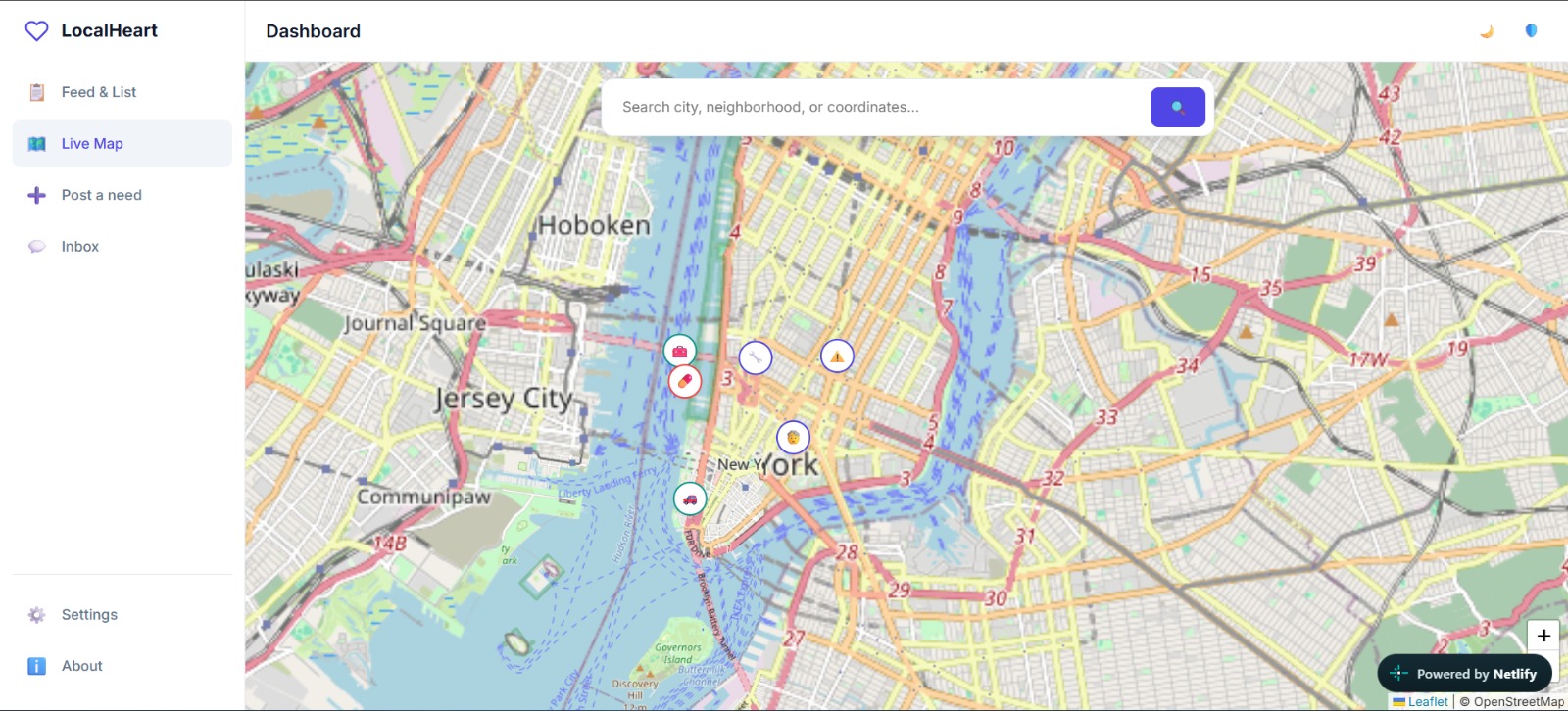Open the OpenStreetMap attribution link
The height and width of the screenshot is (711, 1568).
point(1518,702)
